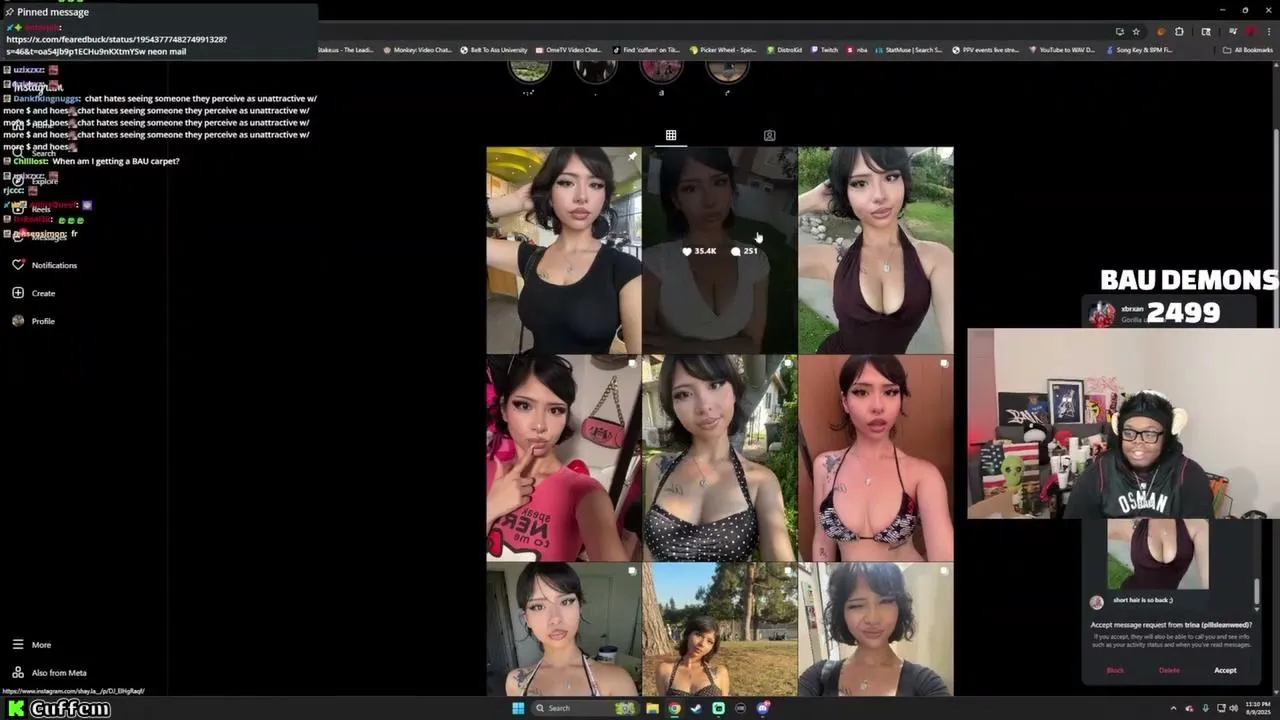Screen dimensions: 1280x720
Task: Open the Also from Meta icon
Action: pos(18,673)
